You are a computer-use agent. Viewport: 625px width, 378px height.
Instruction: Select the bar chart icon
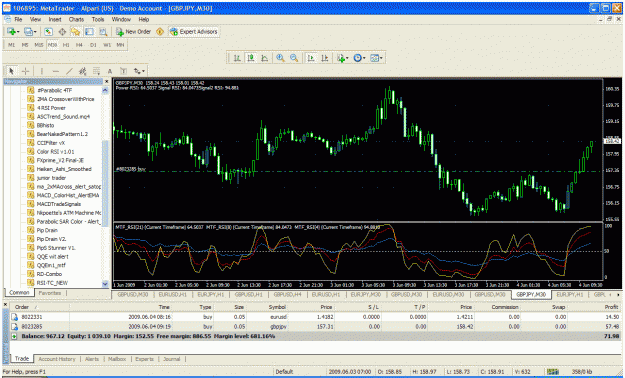tap(237, 58)
